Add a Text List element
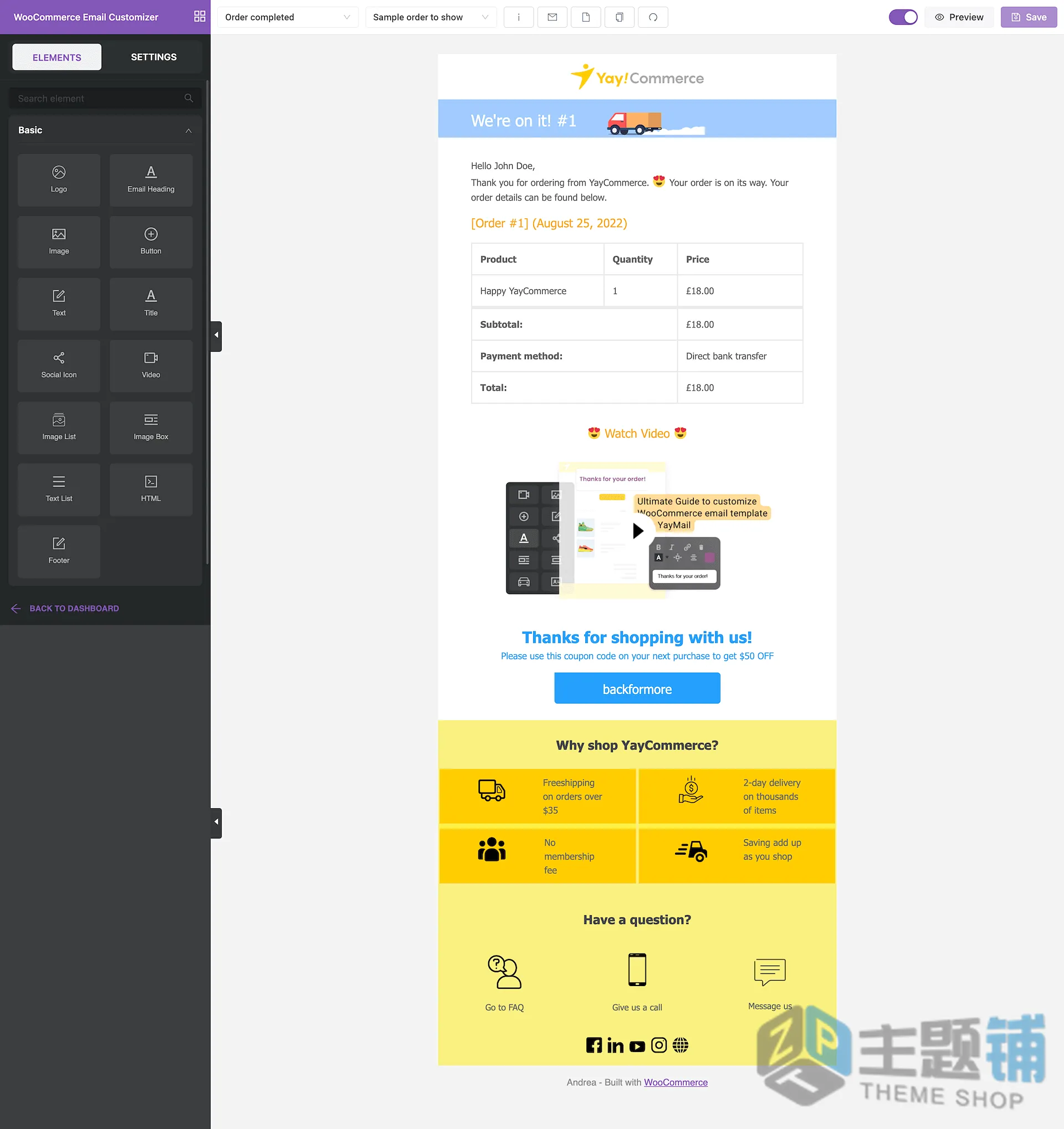The height and width of the screenshot is (1129, 1064). pyautogui.click(x=59, y=490)
